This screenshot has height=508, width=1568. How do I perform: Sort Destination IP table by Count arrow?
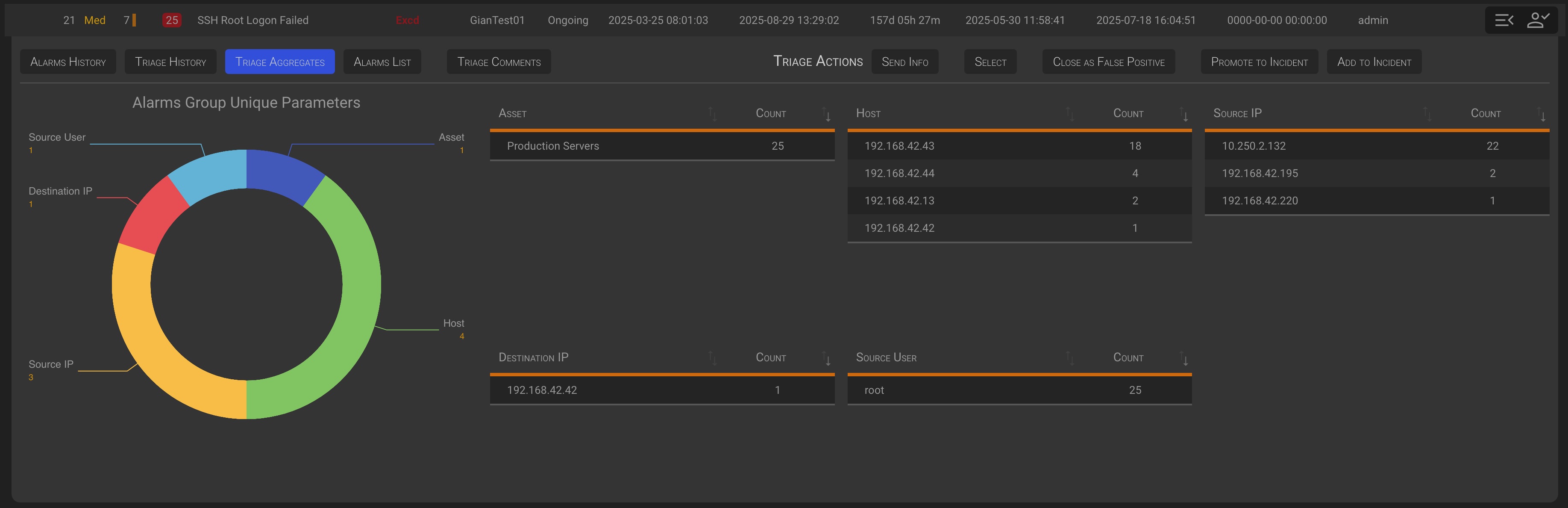click(x=826, y=358)
